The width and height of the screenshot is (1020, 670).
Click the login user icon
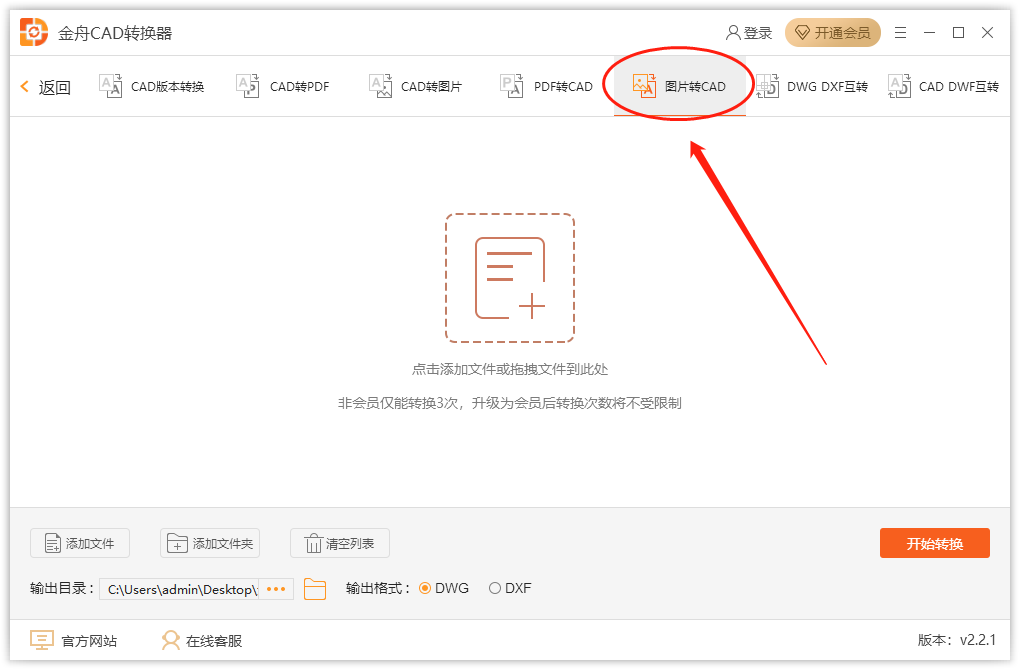(x=733, y=33)
